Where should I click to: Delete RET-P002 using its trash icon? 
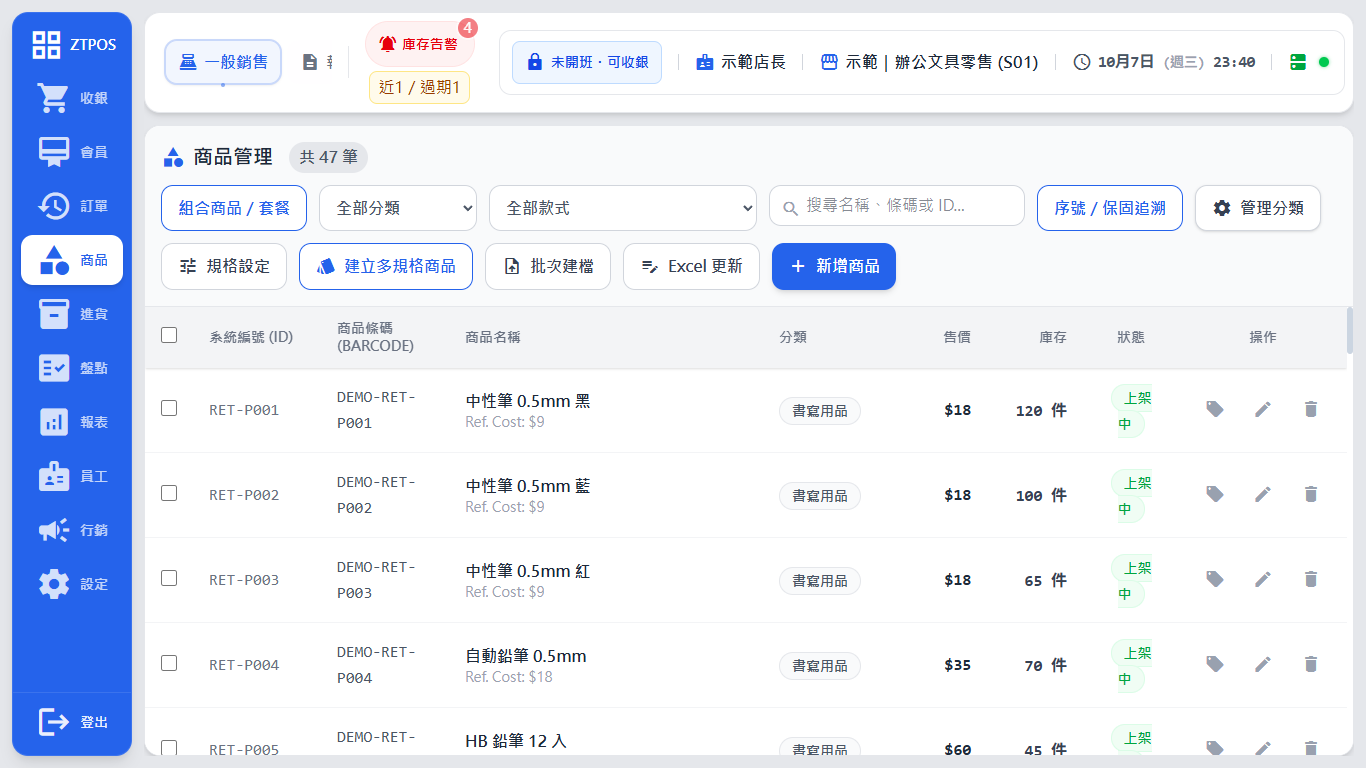coord(1311,494)
